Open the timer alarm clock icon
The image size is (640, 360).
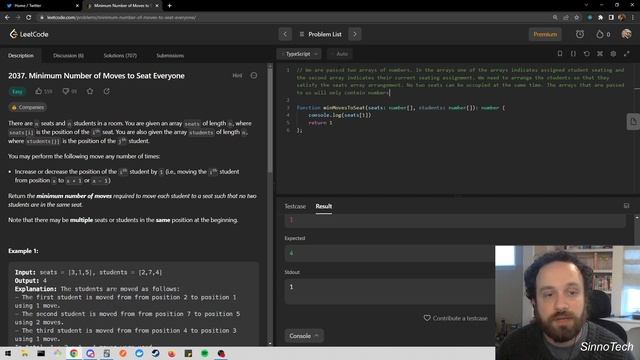(580, 34)
